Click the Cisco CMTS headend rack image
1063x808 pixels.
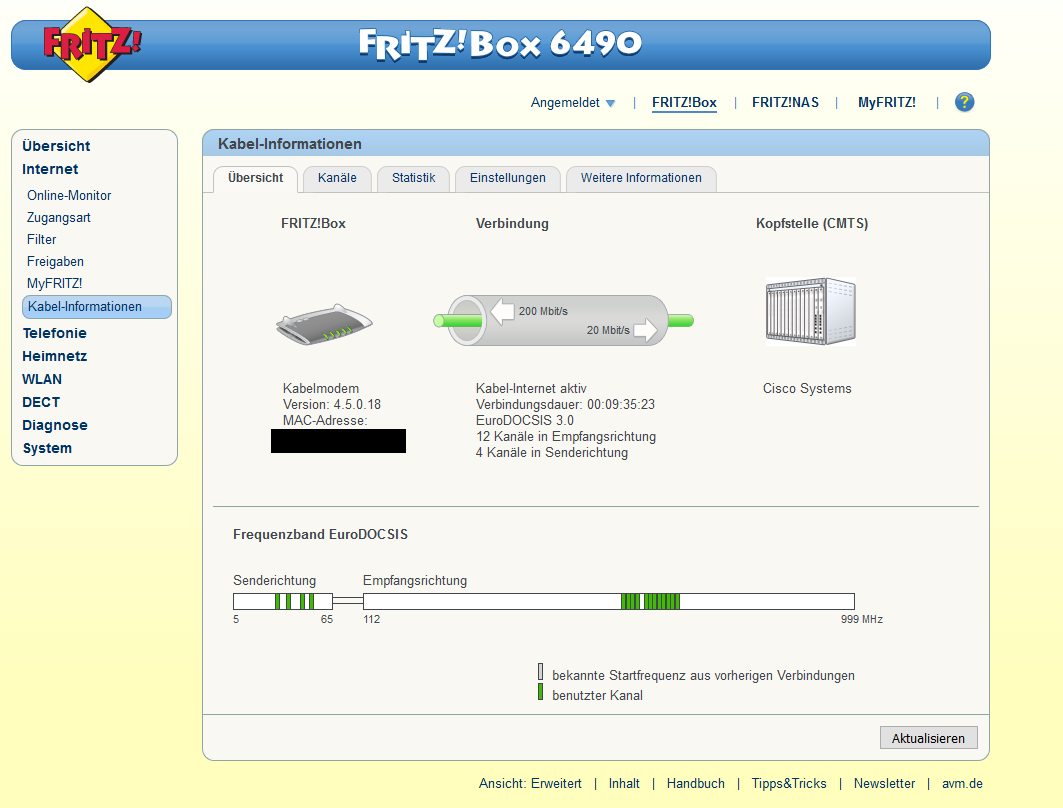(810, 312)
